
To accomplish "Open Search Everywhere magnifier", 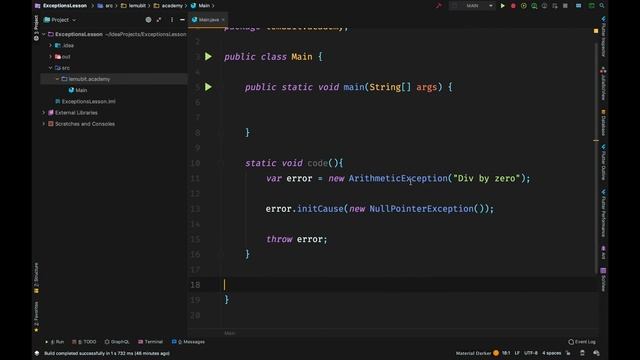I will [602, 6].
